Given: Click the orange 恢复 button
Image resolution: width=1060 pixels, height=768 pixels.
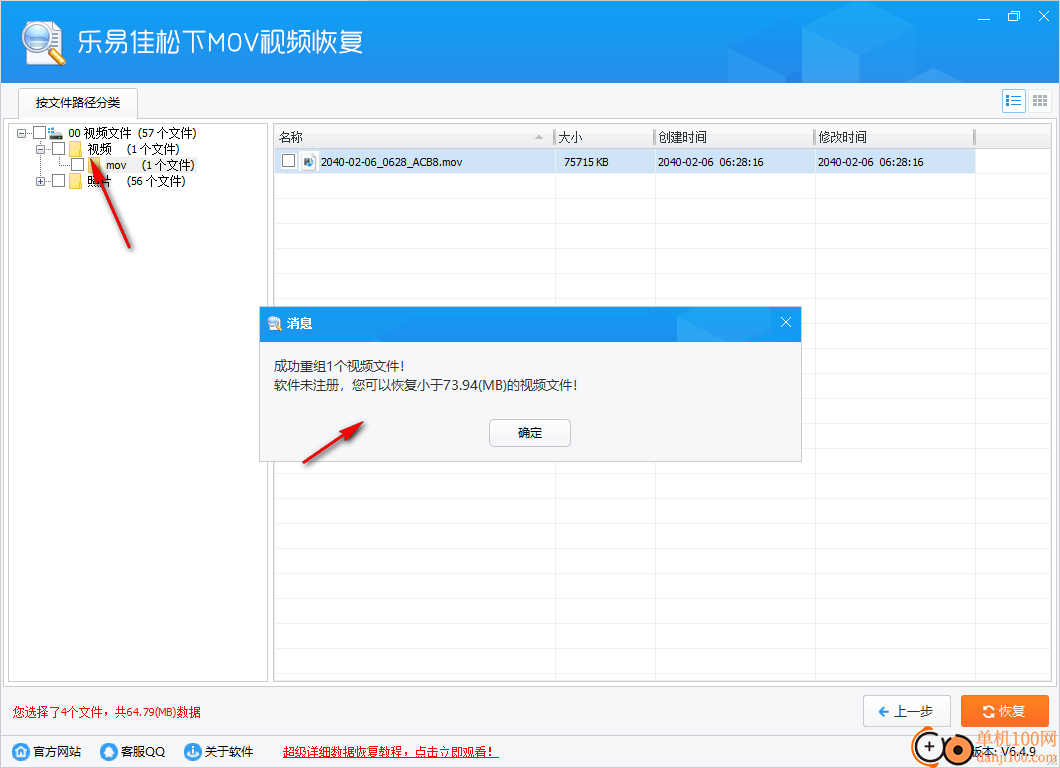Looking at the screenshot, I should point(1005,711).
